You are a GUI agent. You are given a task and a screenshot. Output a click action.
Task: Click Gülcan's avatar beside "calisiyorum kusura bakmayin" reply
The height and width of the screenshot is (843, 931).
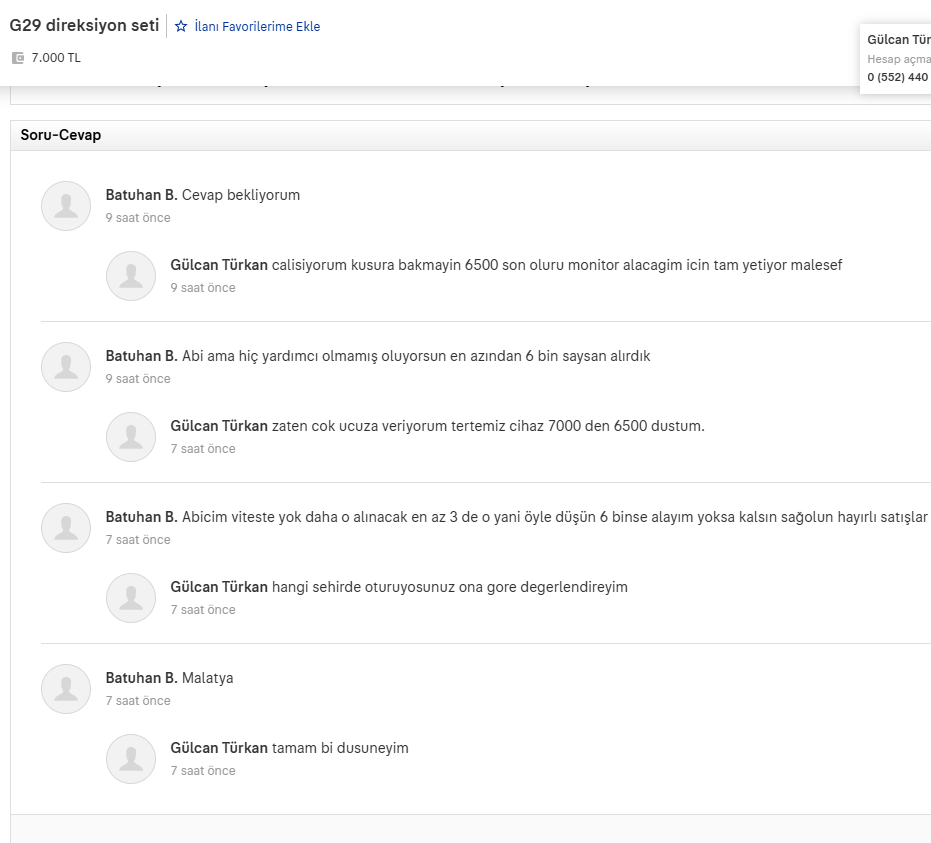click(x=131, y=276)
